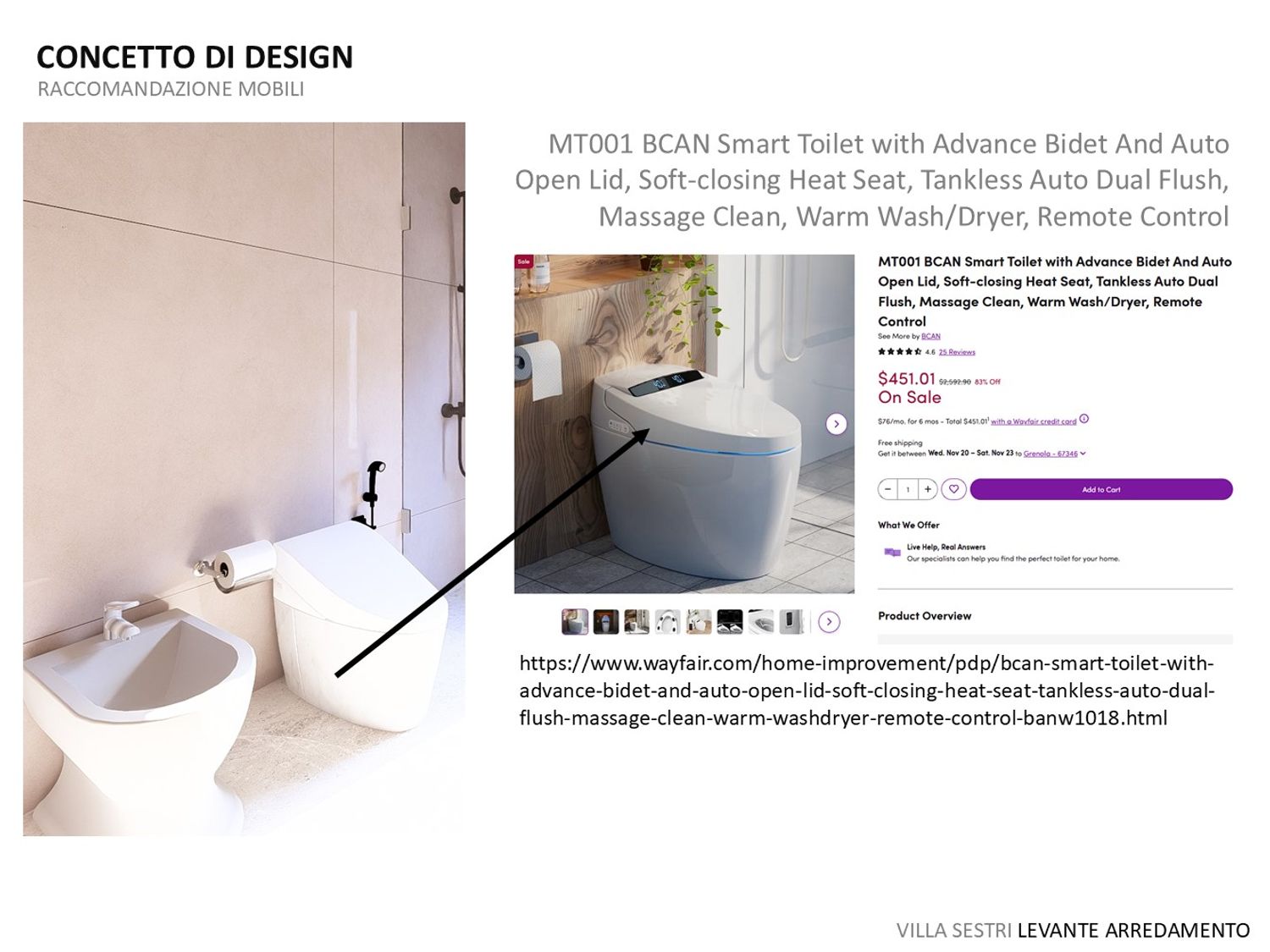
Task: Advance to the next main product image
Action: [x=837, y=424]
